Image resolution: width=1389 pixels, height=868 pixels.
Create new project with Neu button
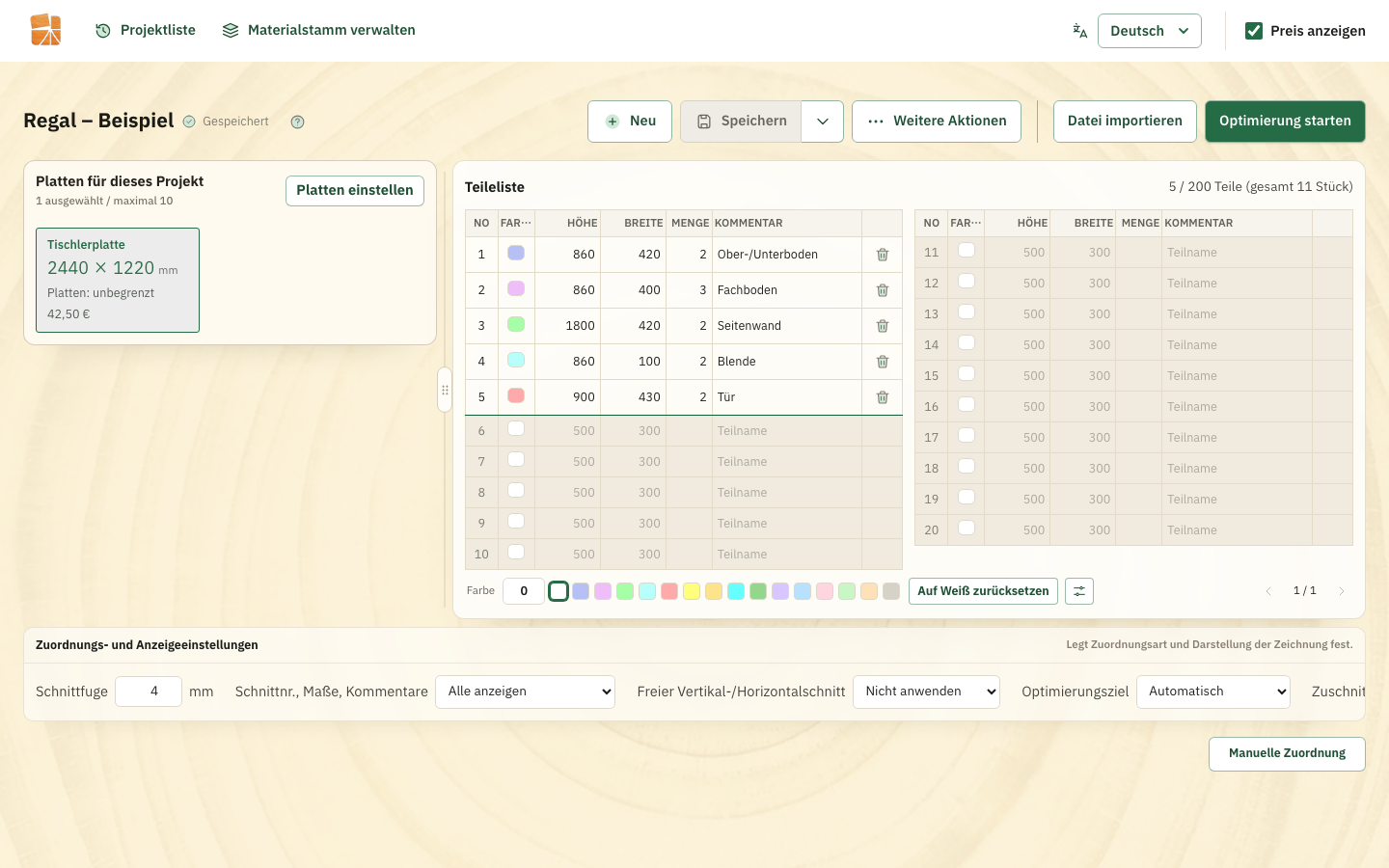click(630, 122)
